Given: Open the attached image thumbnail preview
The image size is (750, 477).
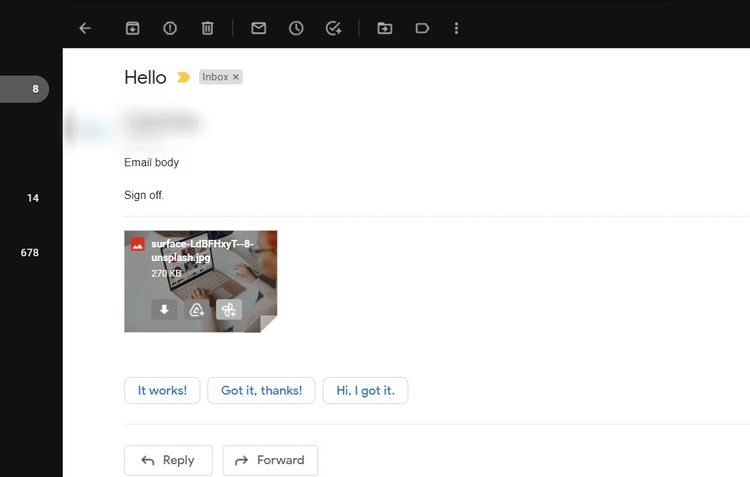Looking at the screenshot, I should 200,281.
